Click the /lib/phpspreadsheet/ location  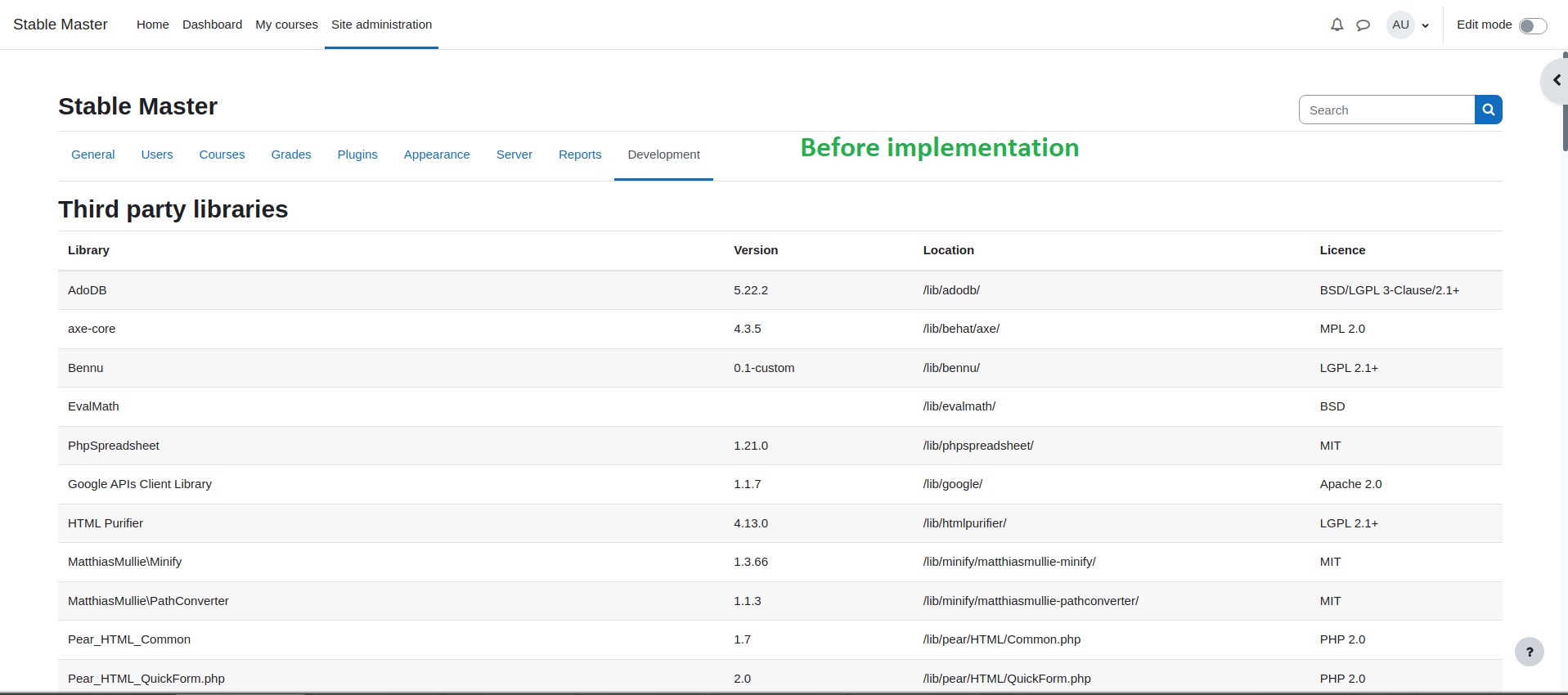[978, 446]
